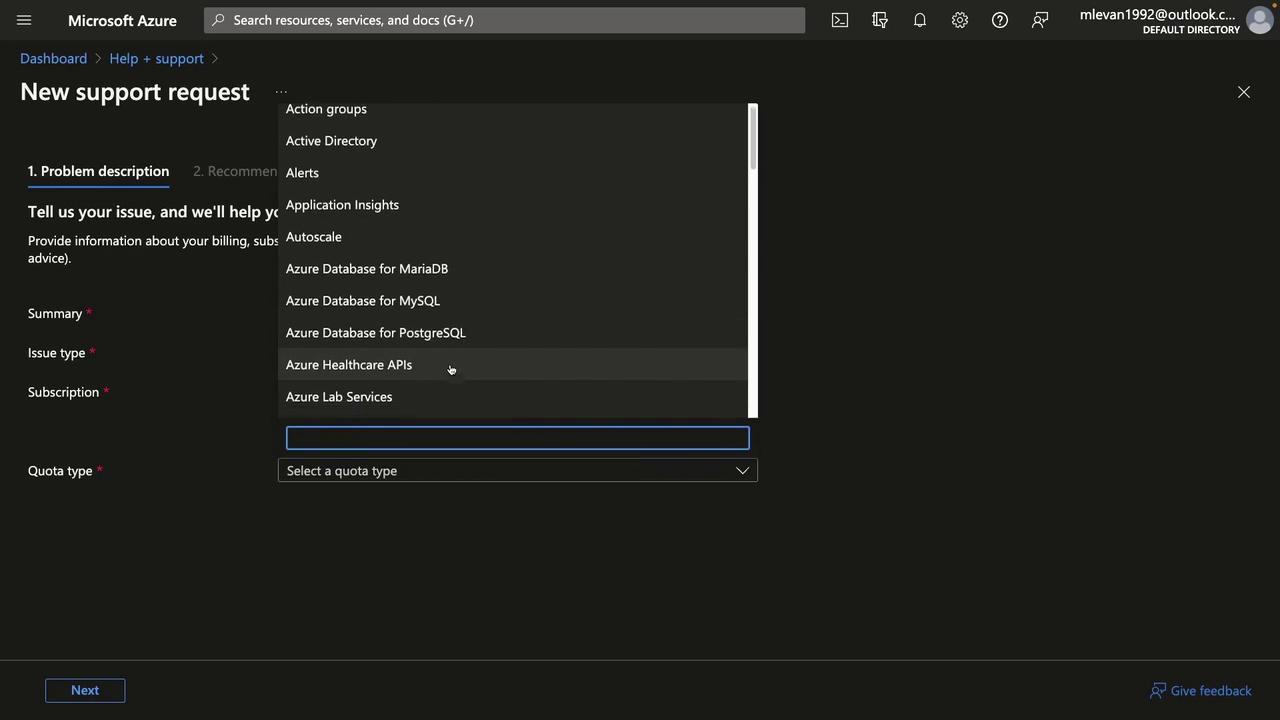Search resources, services, and docs box
This screenshot has height=720, width=1280.
(x=504, y=20)
